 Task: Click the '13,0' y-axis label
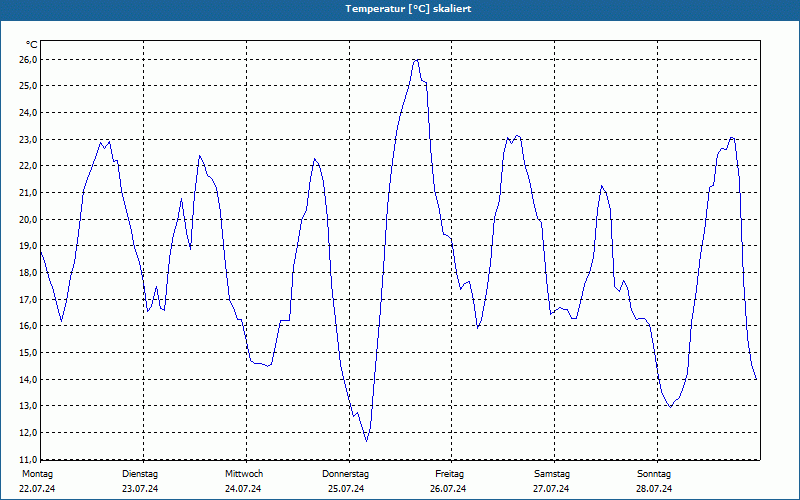(29, 406)
